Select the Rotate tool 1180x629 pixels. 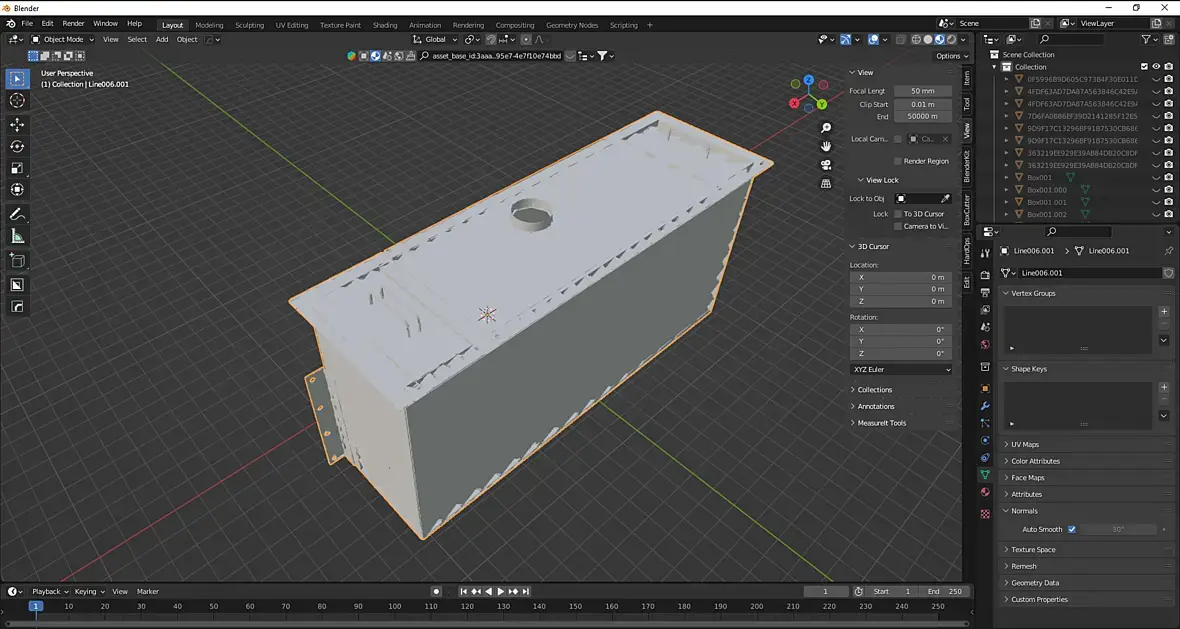pyautogui.click(x=17, y=146)
